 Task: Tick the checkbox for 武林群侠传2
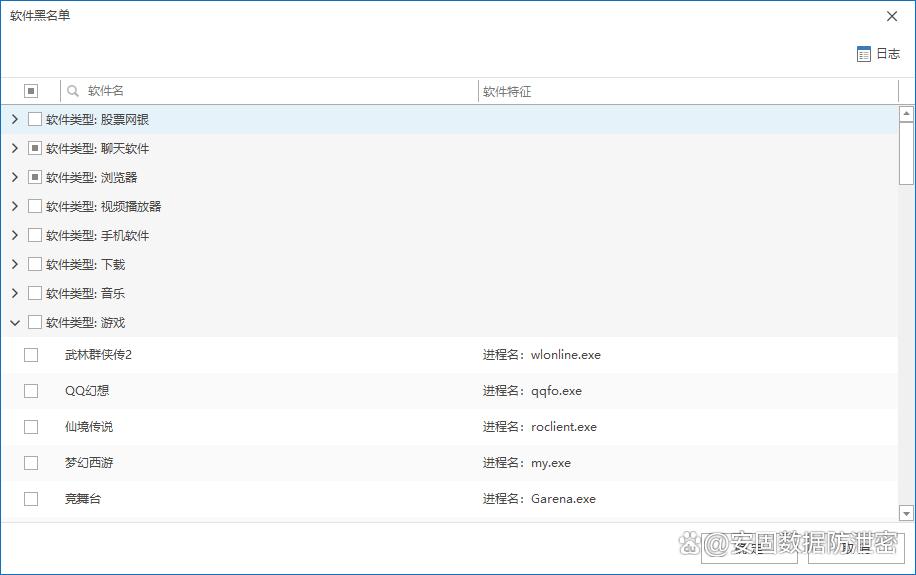pyautogui.click(x=31, y=355)
